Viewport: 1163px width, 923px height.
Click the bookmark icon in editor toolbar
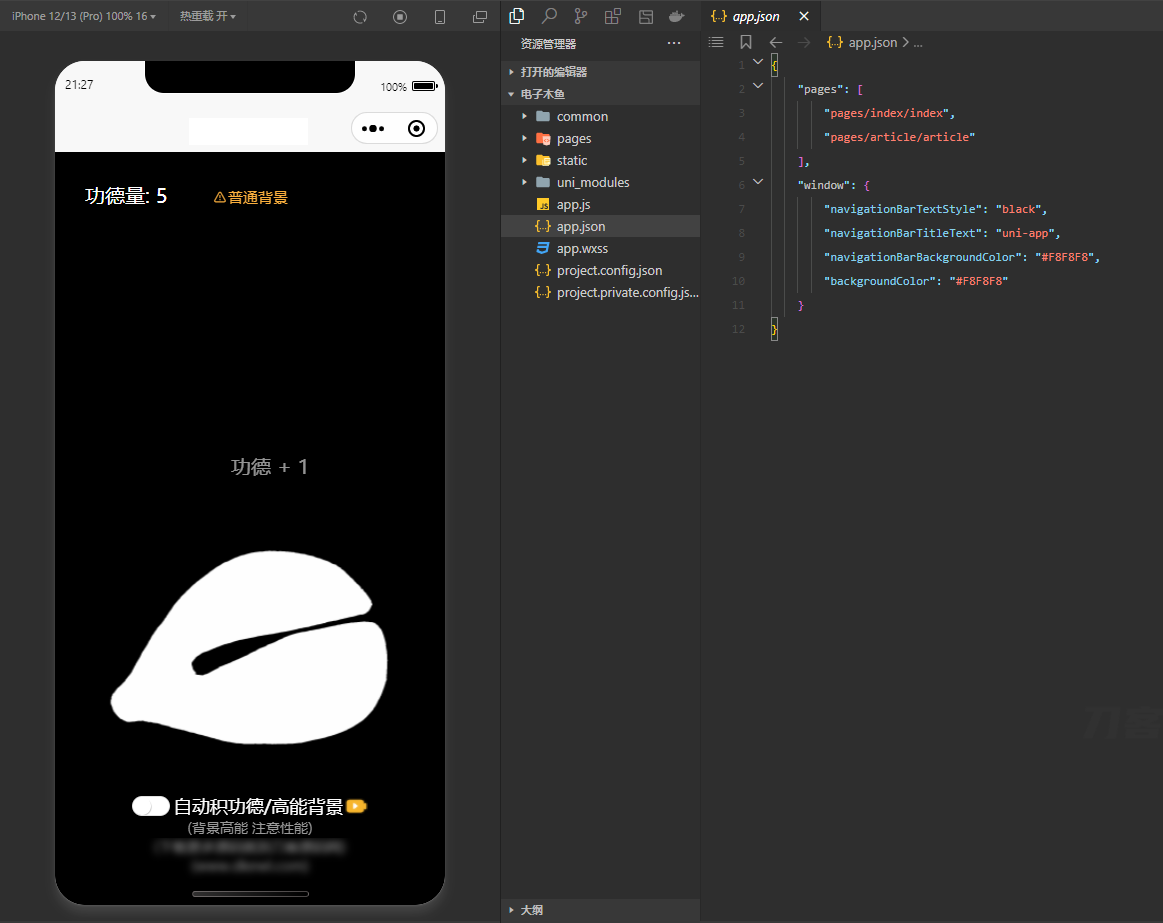[746, 42]
